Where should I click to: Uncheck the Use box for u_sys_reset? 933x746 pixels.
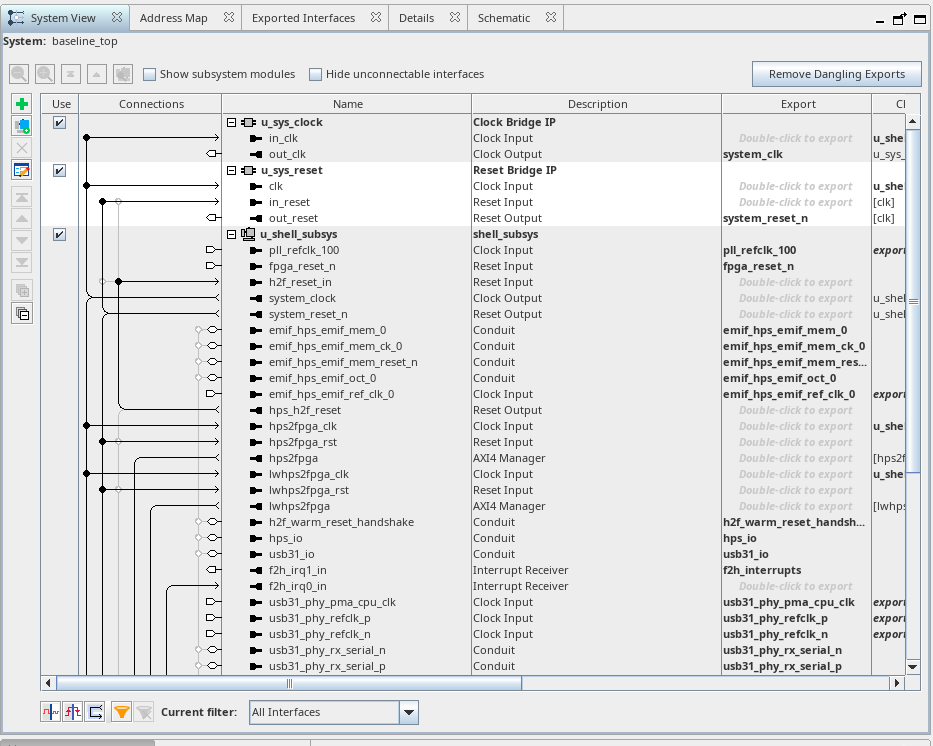pos(60,171)
